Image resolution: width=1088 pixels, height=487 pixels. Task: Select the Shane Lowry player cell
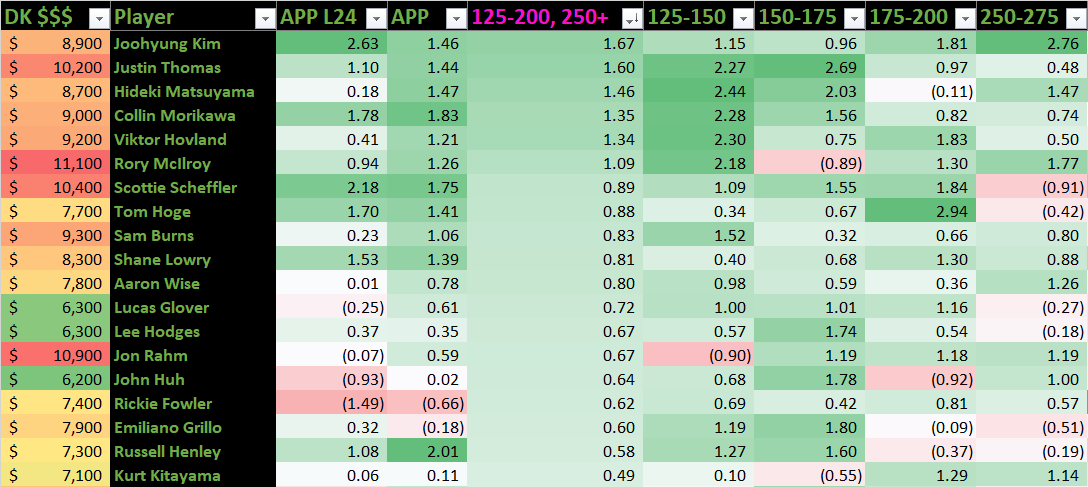coord(193,259)
